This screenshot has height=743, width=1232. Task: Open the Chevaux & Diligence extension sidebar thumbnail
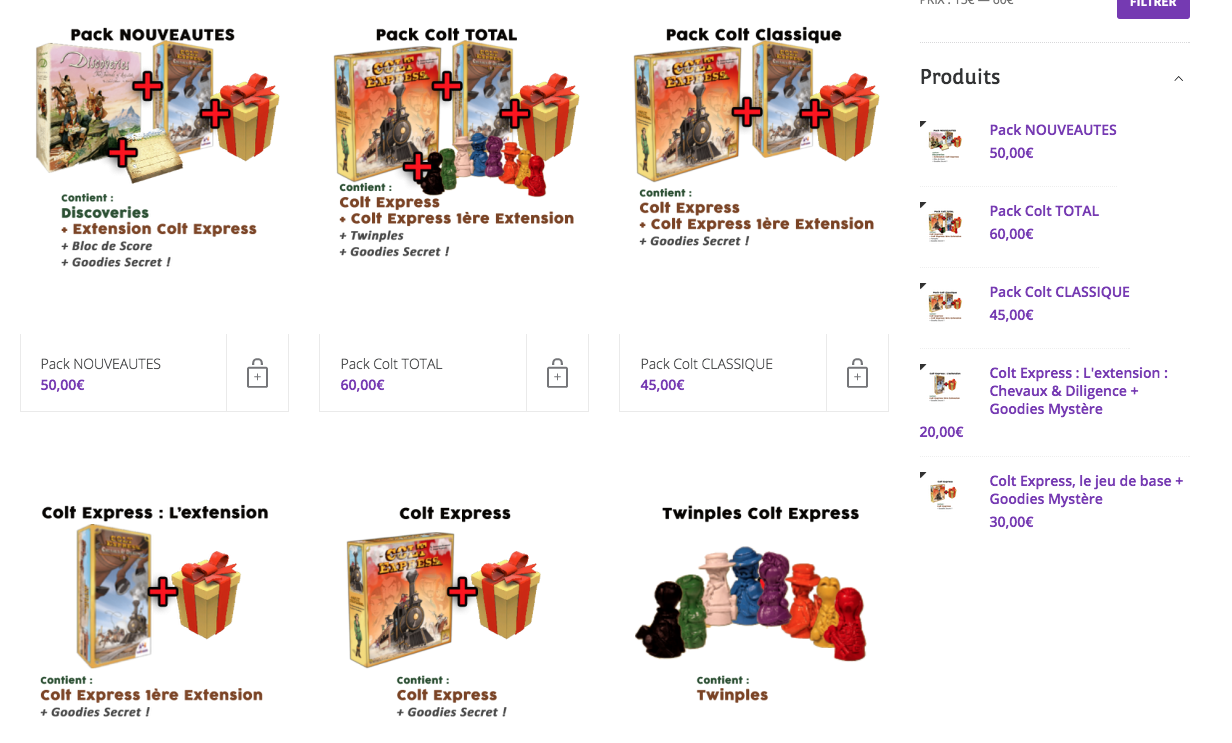[x=944, y=385]
